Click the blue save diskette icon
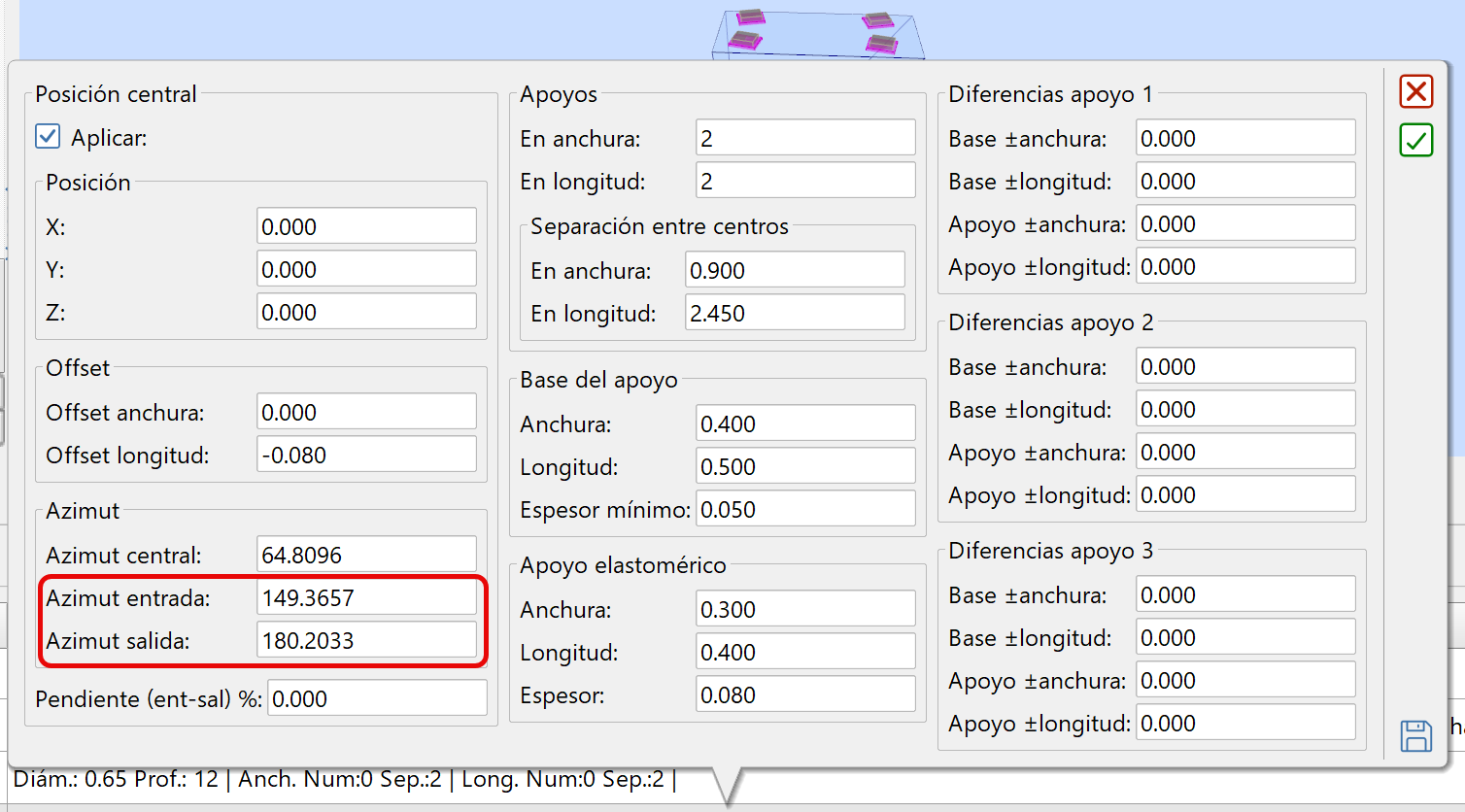 coord(1415,735)
